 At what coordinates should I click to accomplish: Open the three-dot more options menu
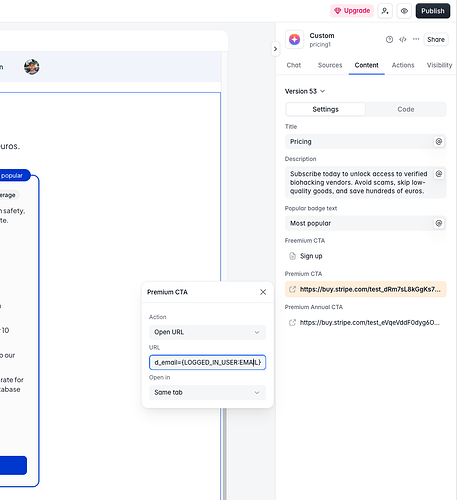(x=416, y=39)
